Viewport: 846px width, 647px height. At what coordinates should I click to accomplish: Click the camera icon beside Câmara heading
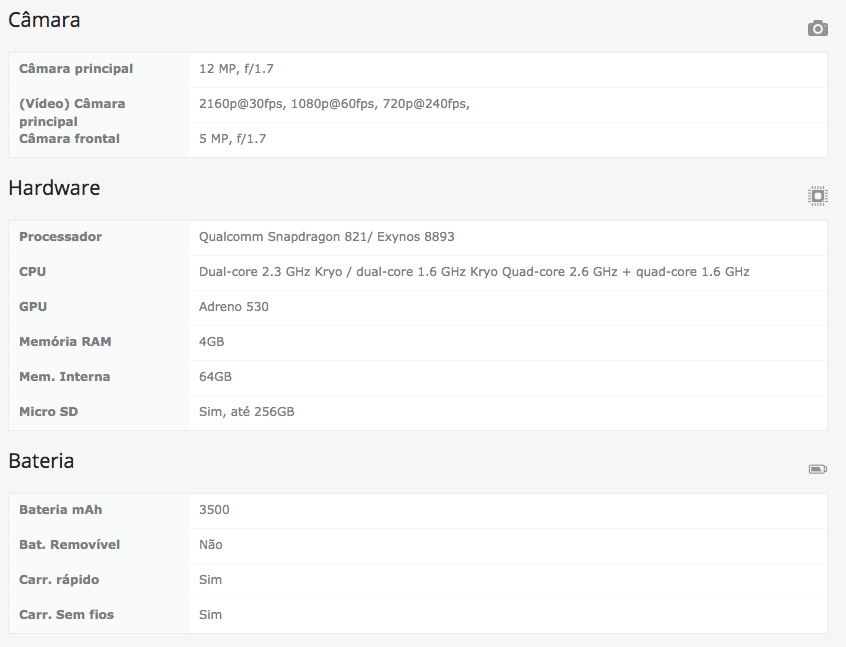pos(817,28)
